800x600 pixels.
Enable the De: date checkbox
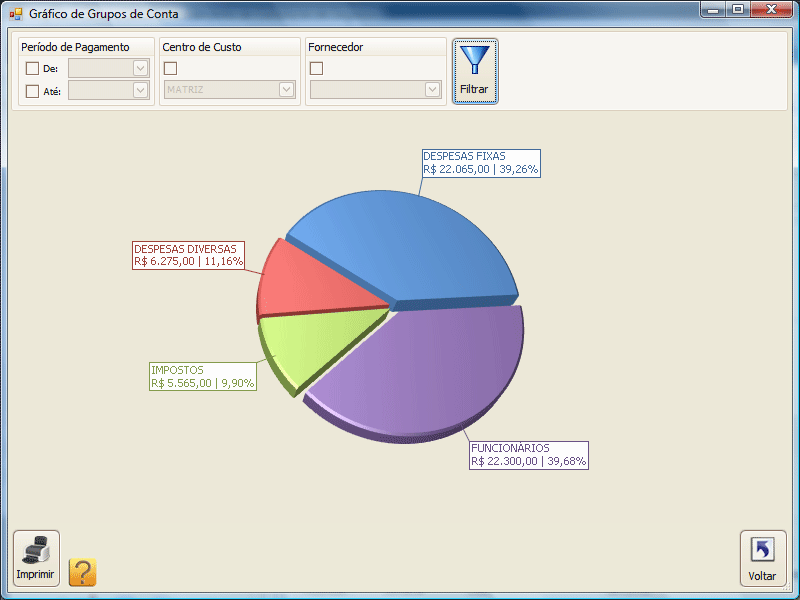pyautogui.click(x=32, y=68)
